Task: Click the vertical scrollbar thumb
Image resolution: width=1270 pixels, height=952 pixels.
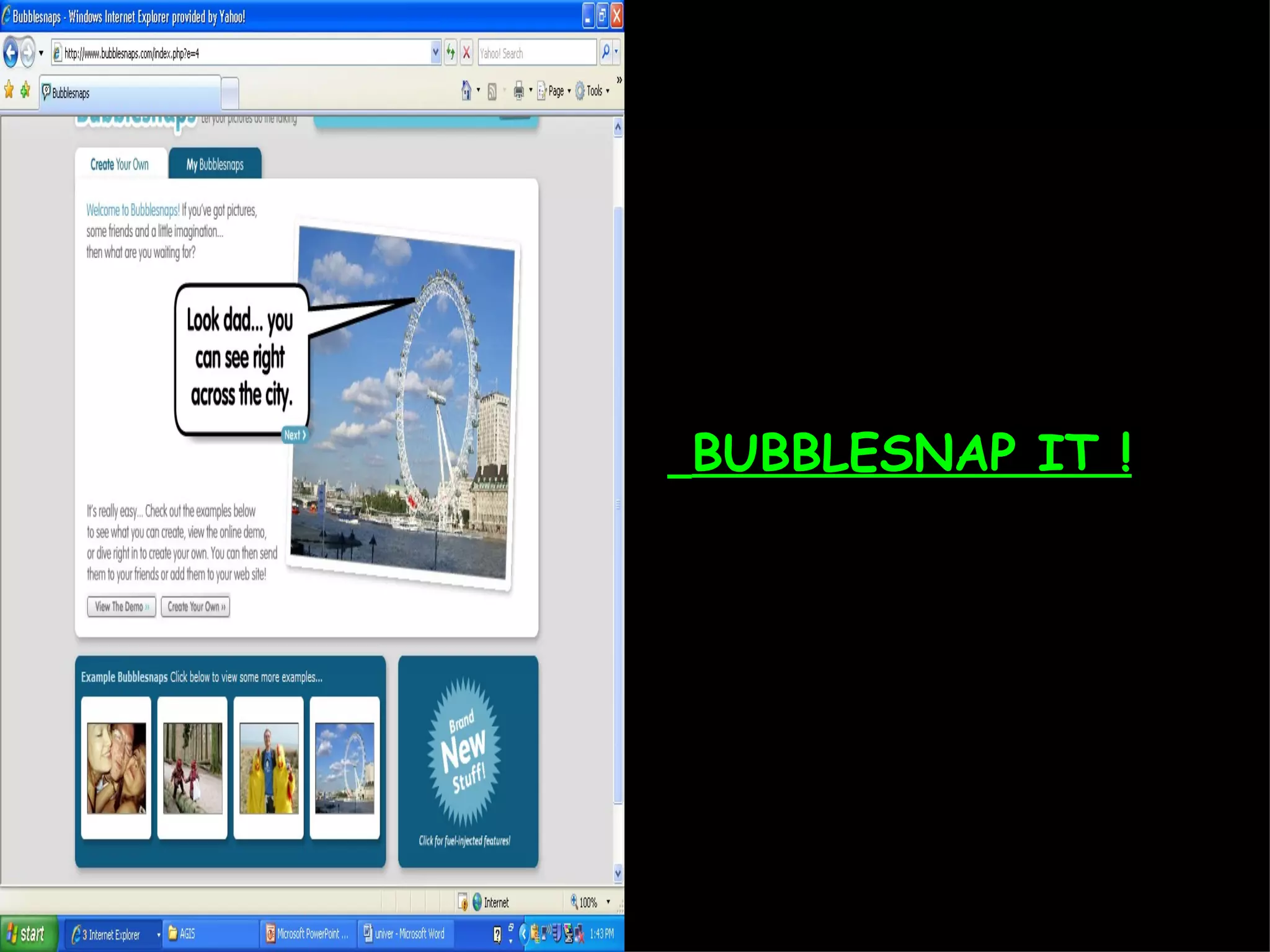Action: 618,505
